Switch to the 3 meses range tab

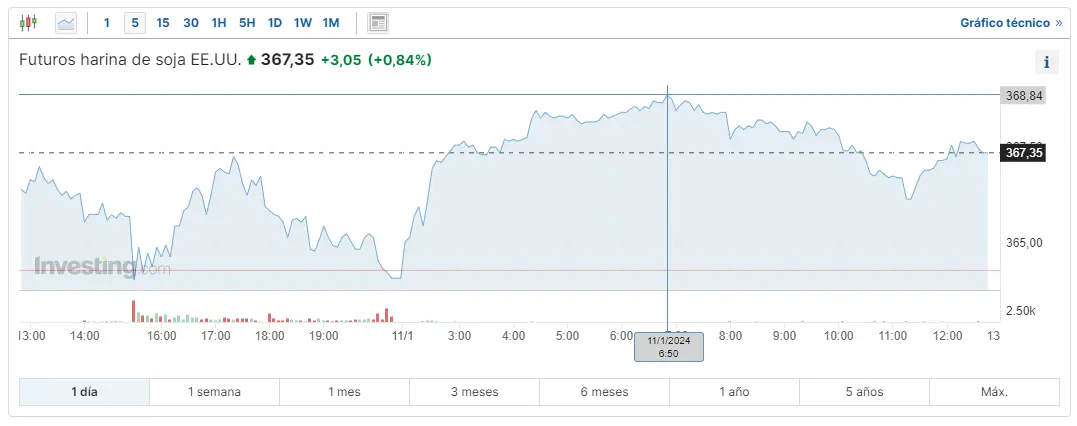tap(474, 392)
